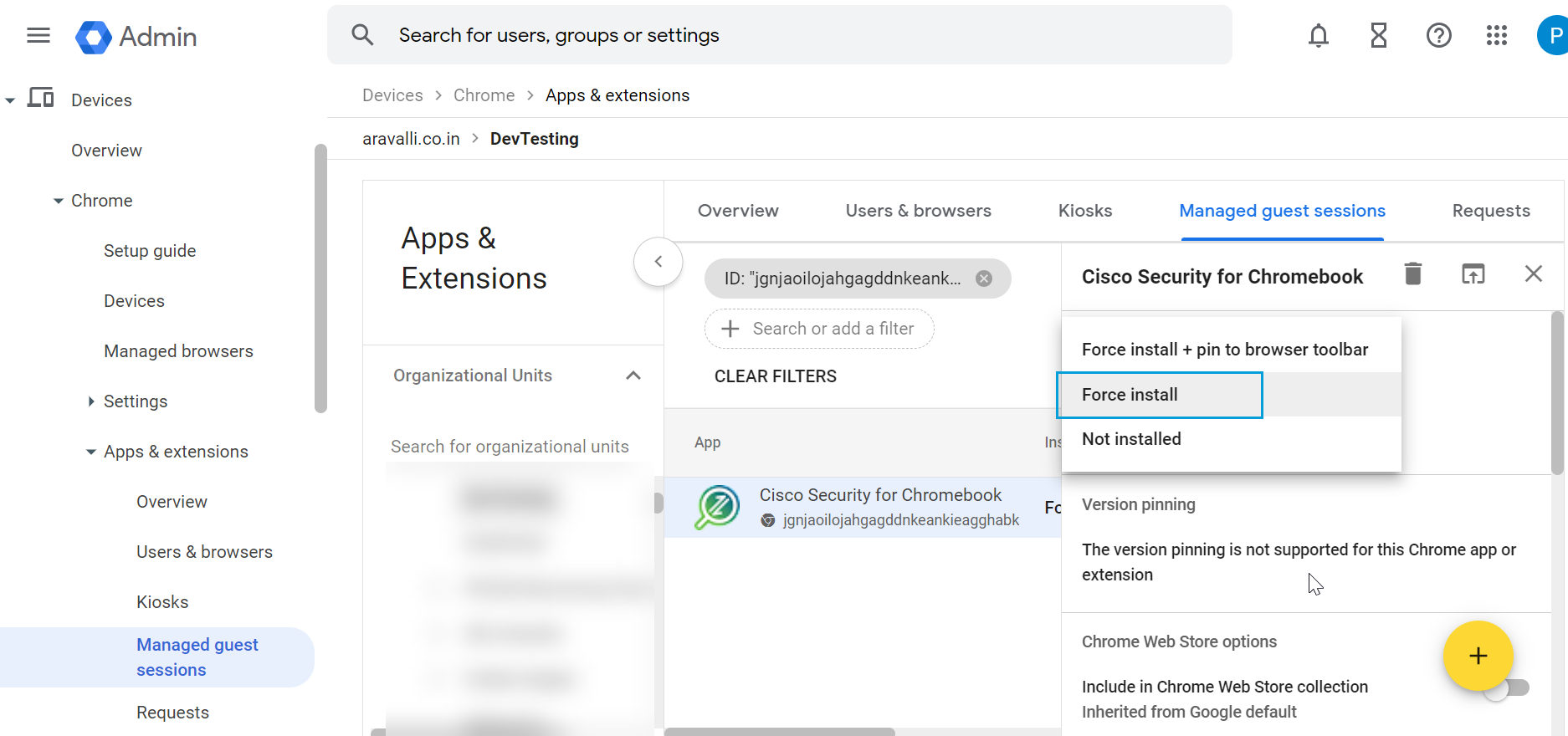Open Setup guide in the sidebar
This screenshot has height=736, width=1568.
pos(150,251)
